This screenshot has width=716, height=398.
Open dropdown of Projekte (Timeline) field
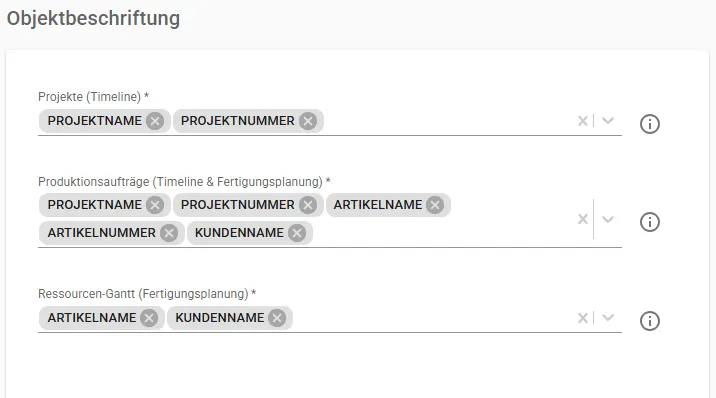pos(608,121)
